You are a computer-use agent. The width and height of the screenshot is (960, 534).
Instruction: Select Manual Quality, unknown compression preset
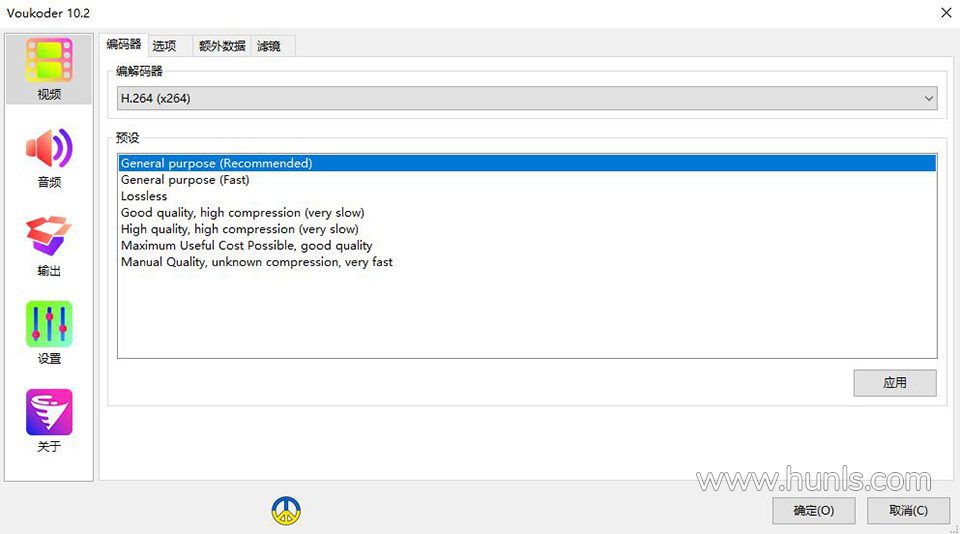click(x=527, y=262)
